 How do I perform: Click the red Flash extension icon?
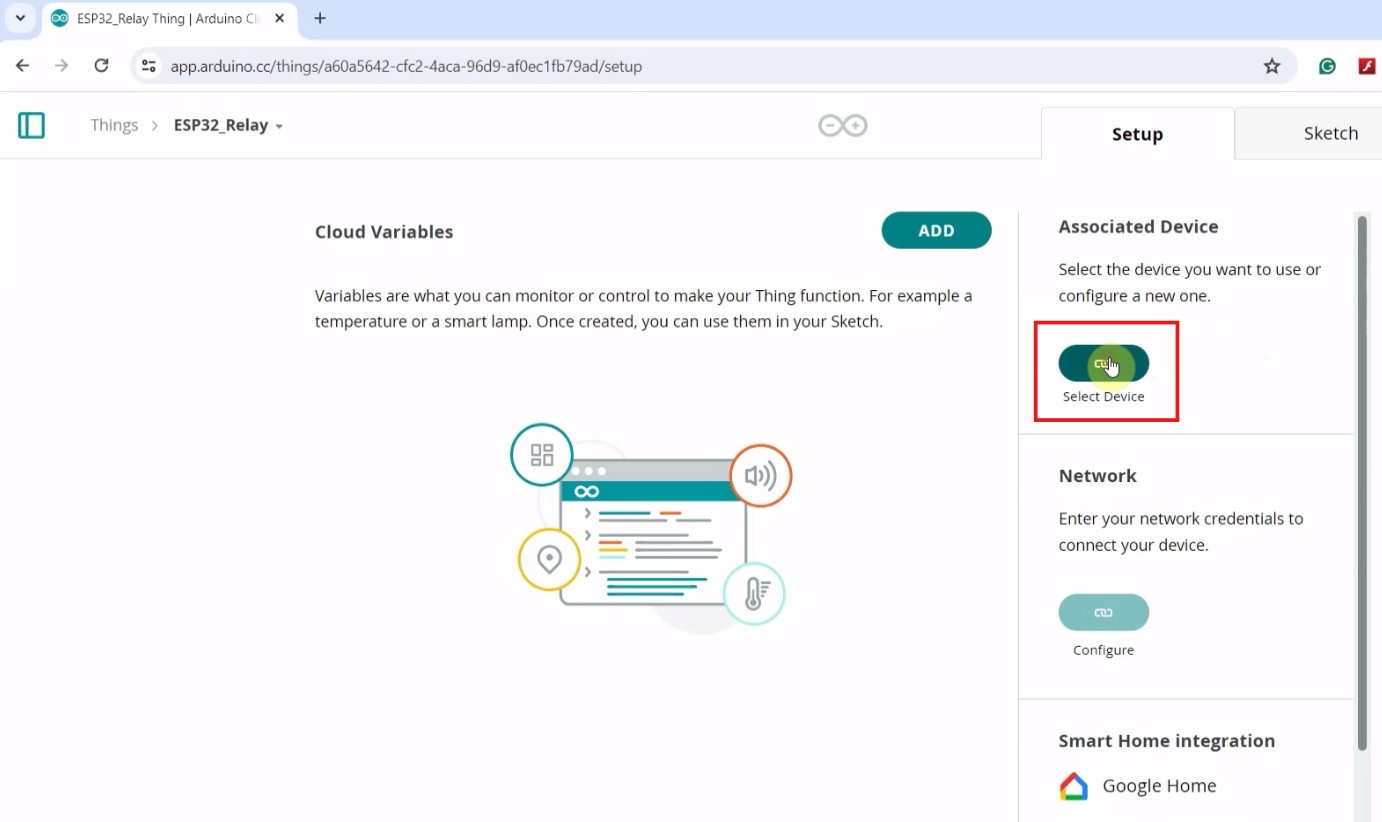tap(1366, 66)
